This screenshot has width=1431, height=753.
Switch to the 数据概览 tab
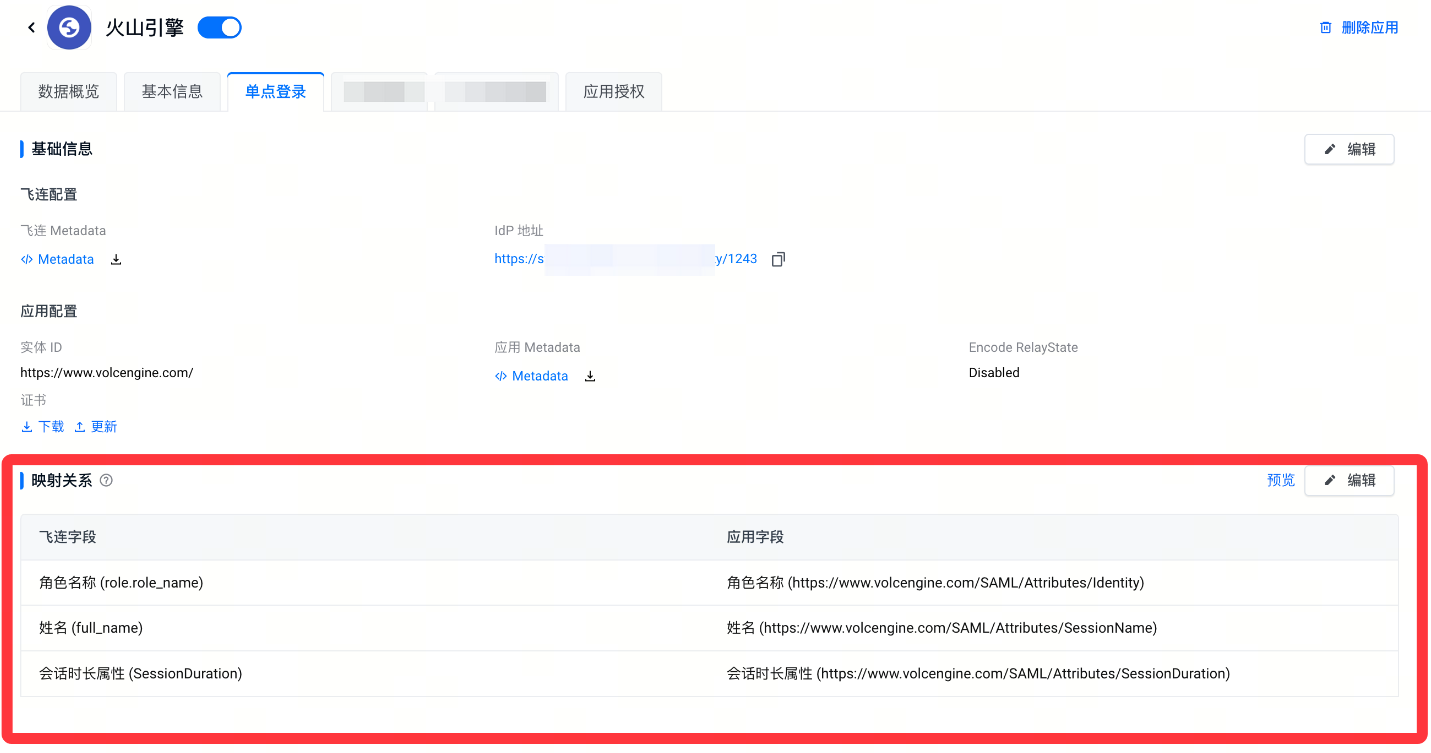click(x=69, y=92)
